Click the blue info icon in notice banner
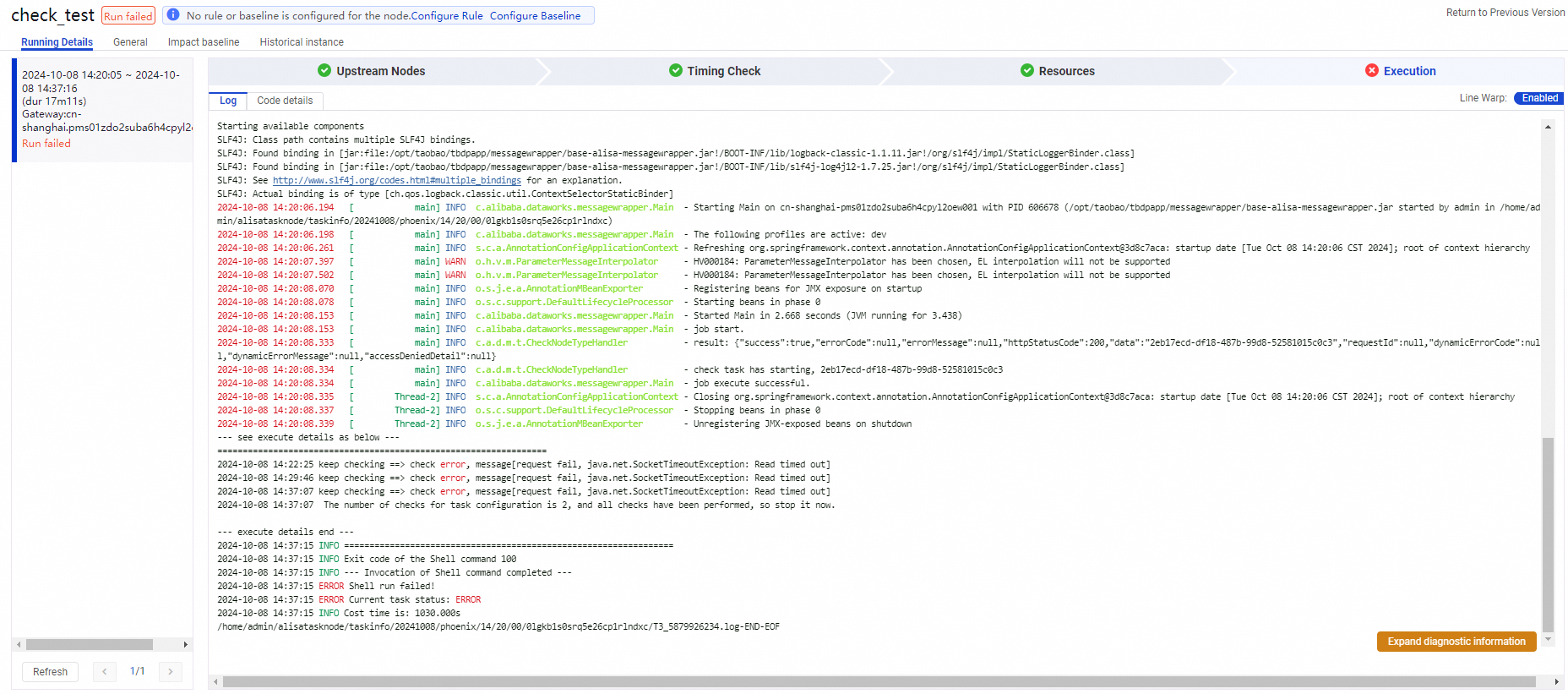This screenshot has height=694, width=1568. click(x=173, y=15)
